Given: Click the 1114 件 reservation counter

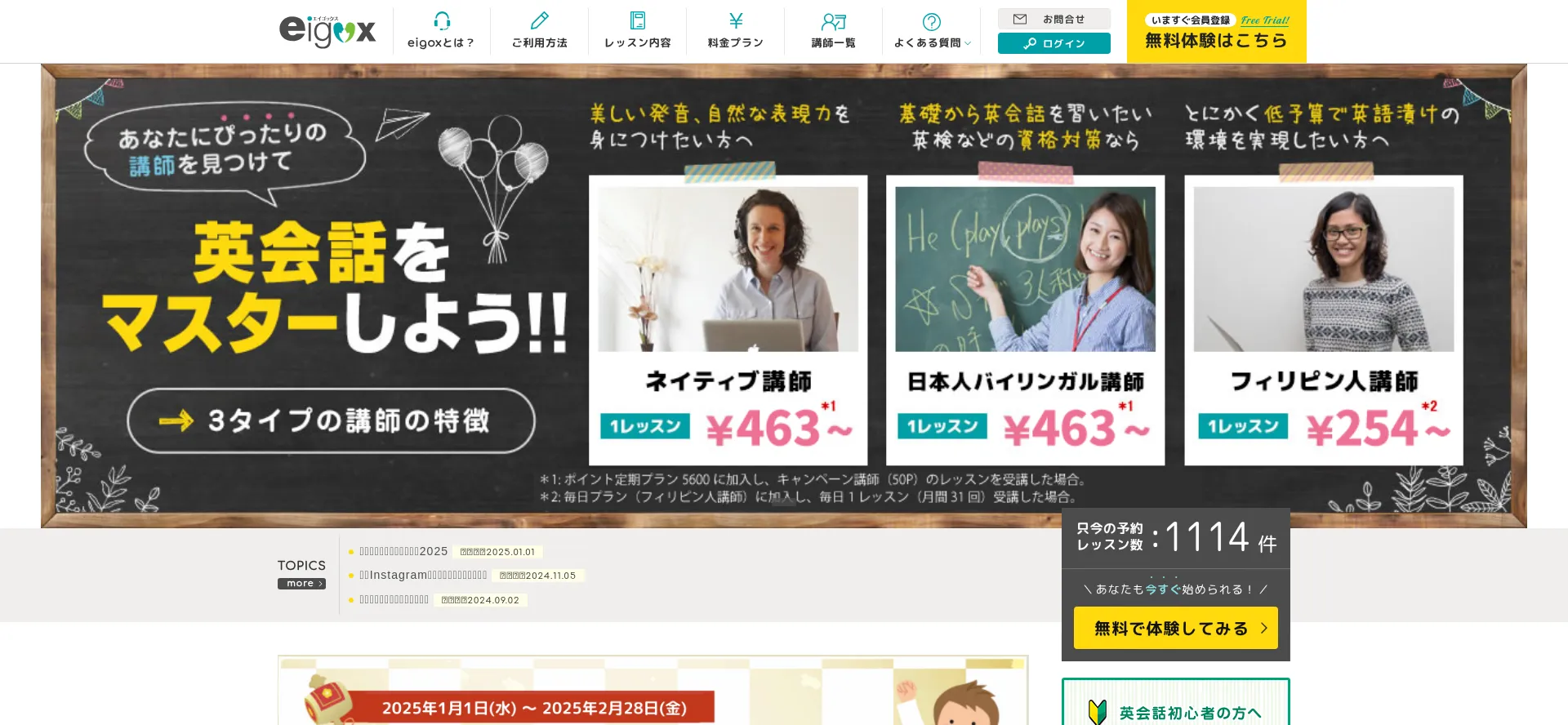Looking at the screenshot, I should coord(1176,538).
